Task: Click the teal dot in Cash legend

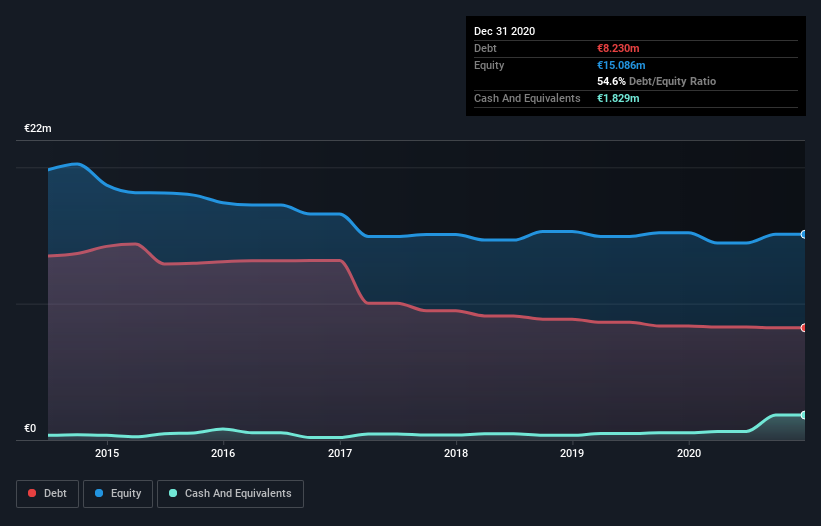Action: 173,493
